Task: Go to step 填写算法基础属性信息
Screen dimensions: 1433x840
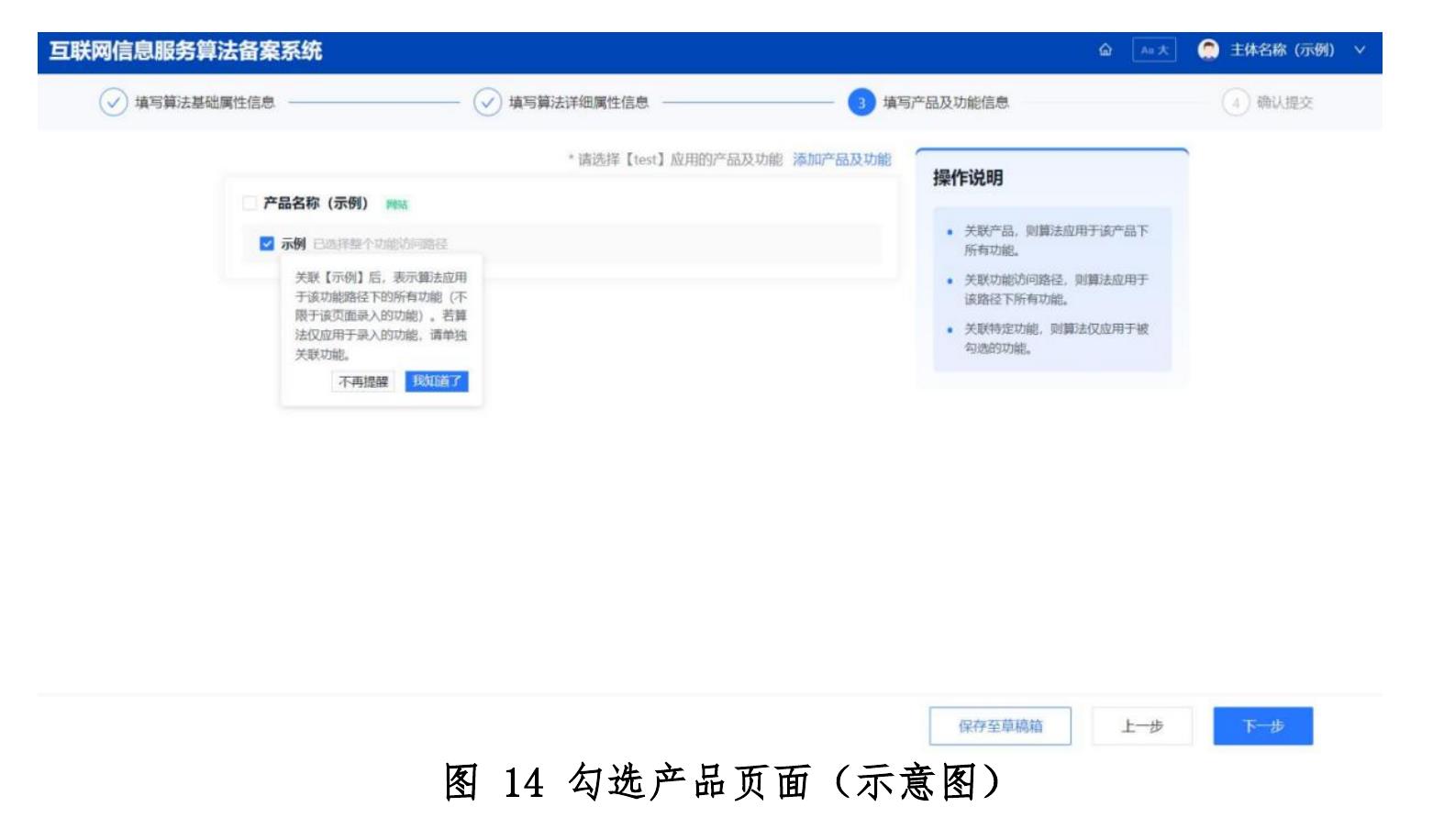Action: pyautogui.click(x=205, y=102)
